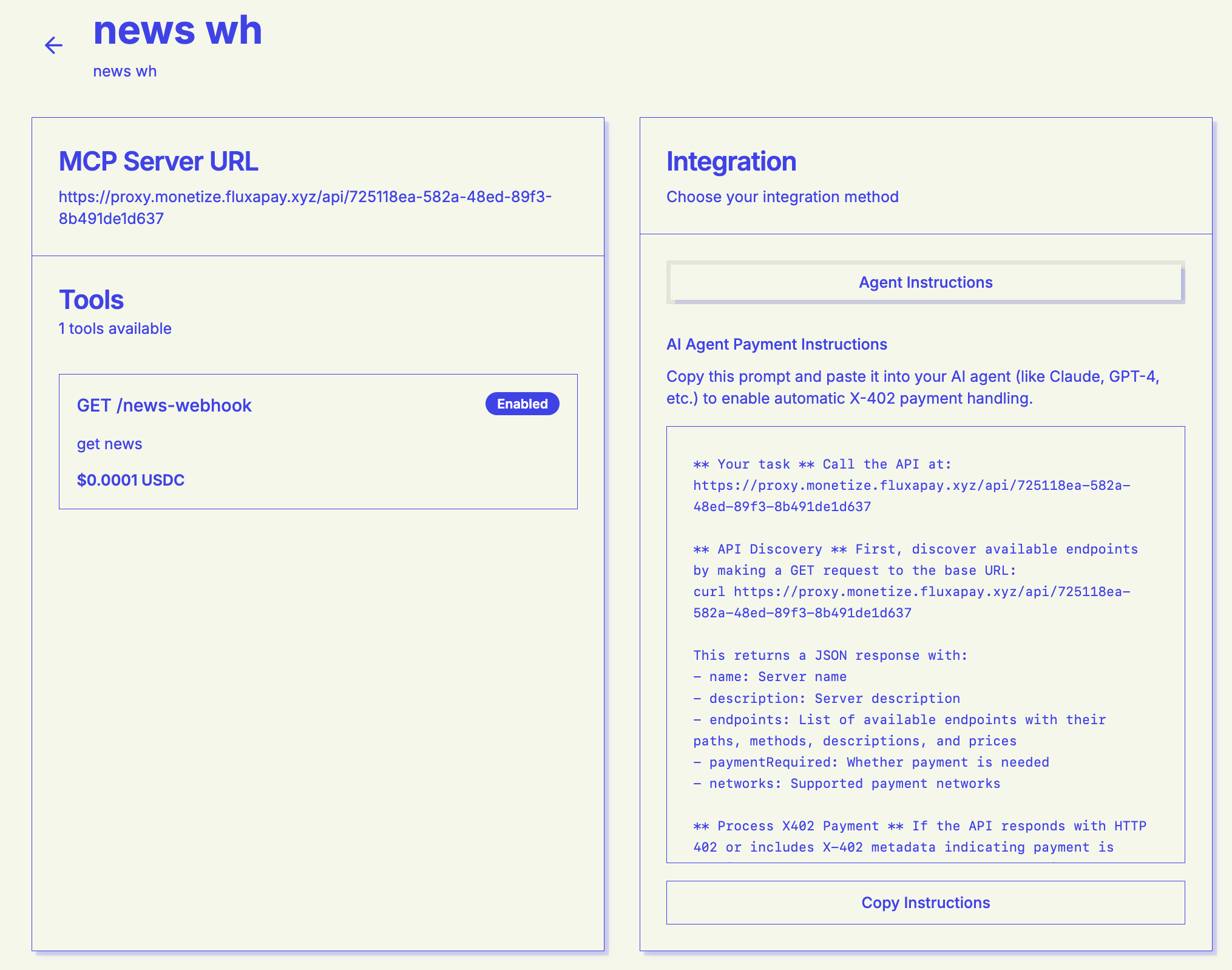The image size is (1232, 970).
Task: Select the AI Agent Payment Instructions heading
Action: tap(777, 344)
